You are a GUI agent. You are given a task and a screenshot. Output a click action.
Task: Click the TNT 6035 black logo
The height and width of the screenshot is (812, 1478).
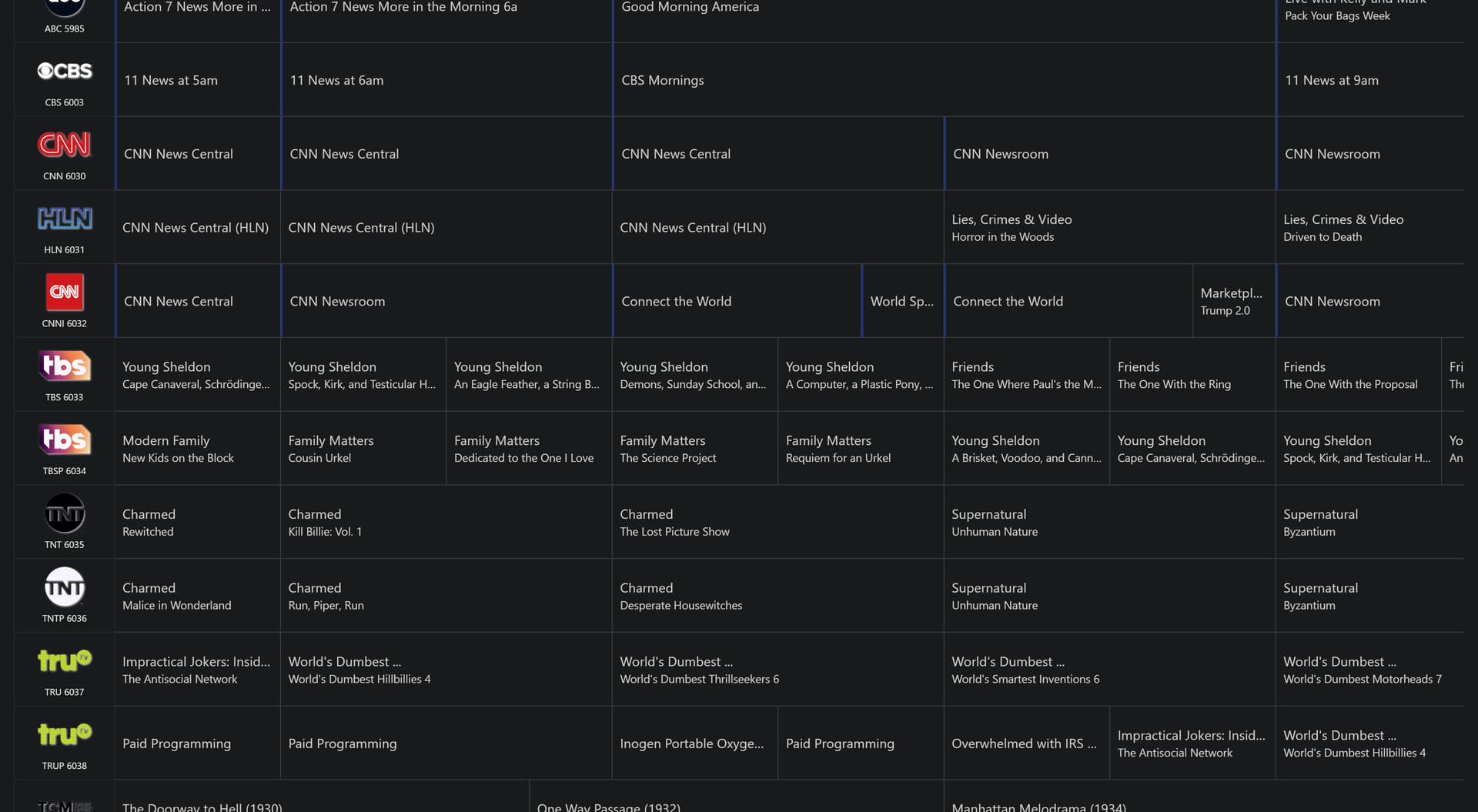pyautogui.click(x=65, y=514)
